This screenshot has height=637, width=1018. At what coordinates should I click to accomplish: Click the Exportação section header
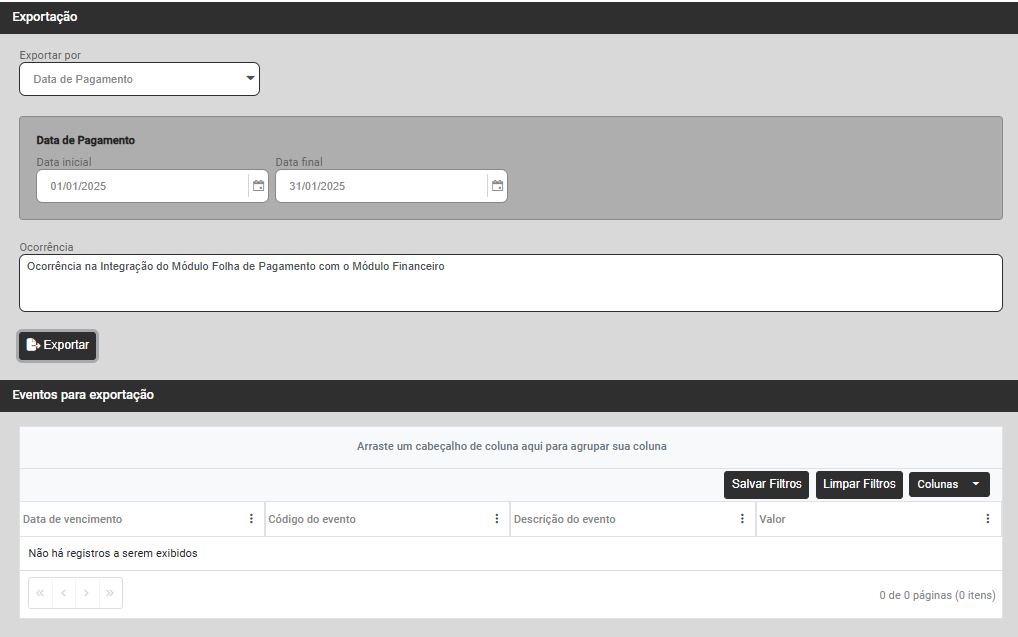tap(509, 17)
